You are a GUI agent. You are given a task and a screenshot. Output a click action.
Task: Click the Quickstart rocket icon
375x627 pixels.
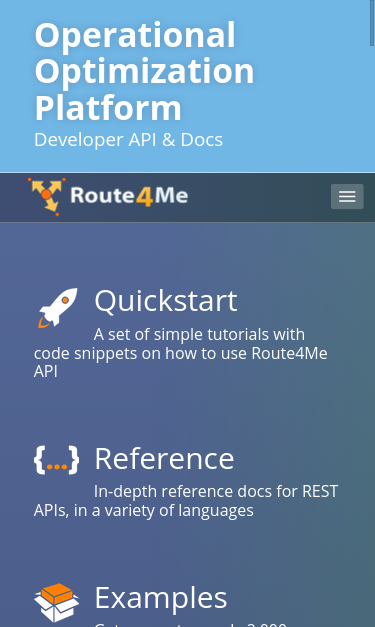[x=58, y=308]
